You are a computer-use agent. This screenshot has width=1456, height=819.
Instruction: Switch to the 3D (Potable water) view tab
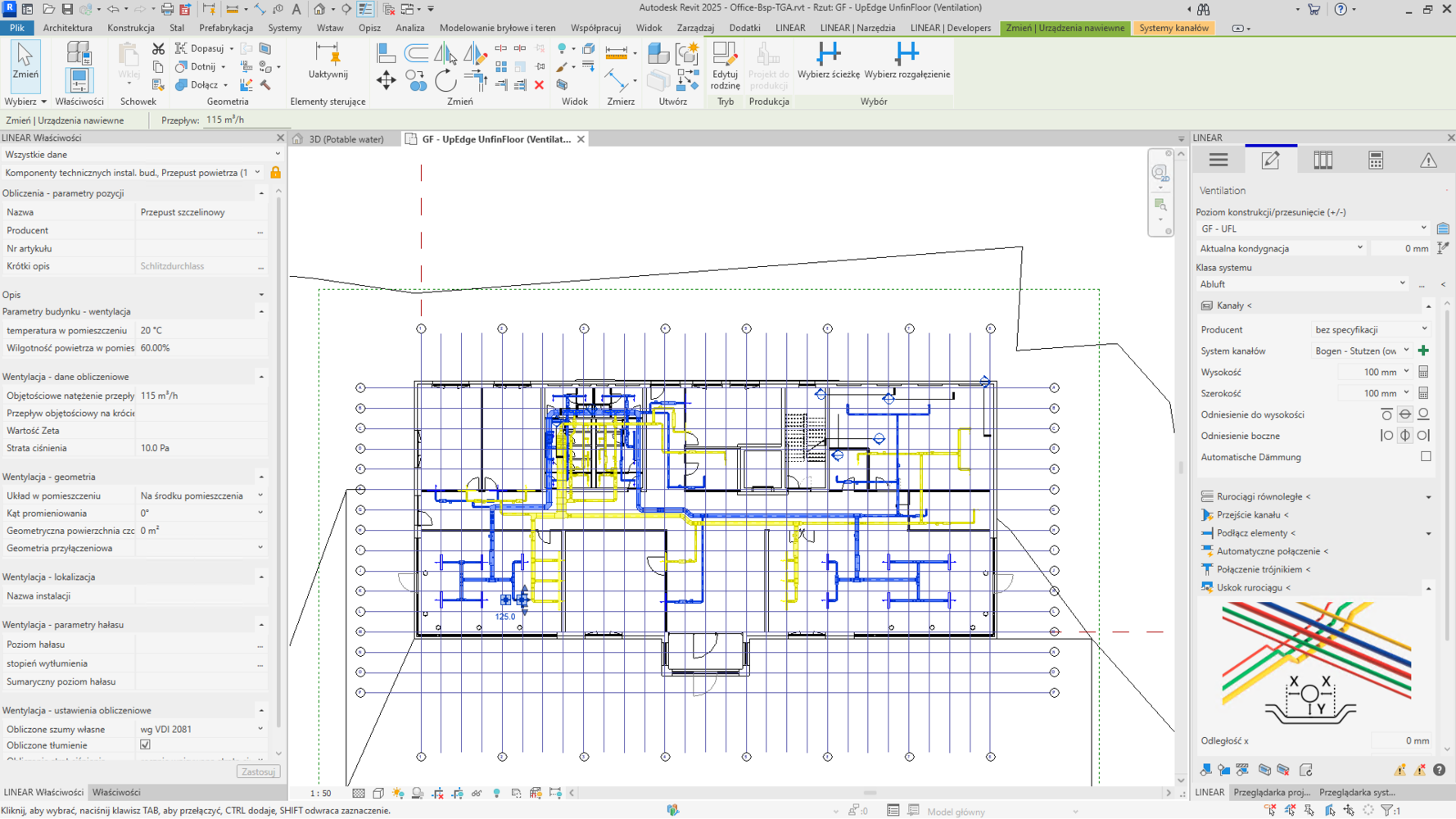[x=346, y=139]
